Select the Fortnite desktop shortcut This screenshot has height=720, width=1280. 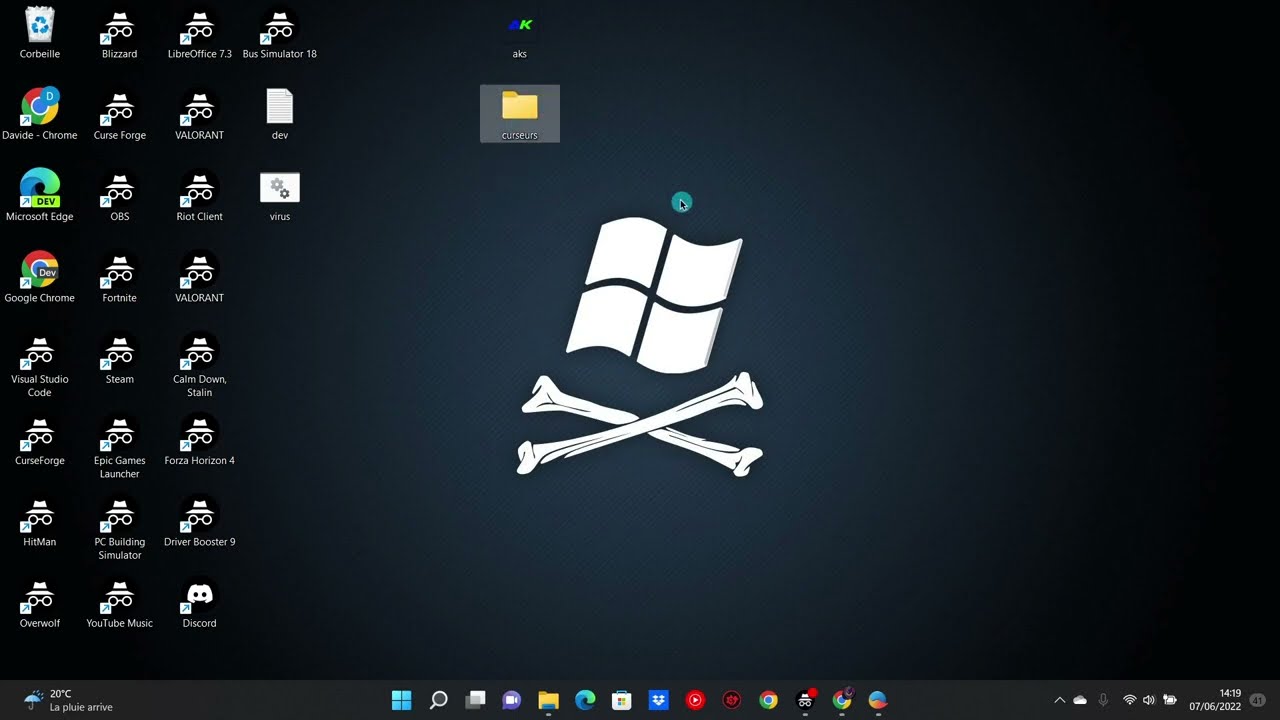[120, 277]
